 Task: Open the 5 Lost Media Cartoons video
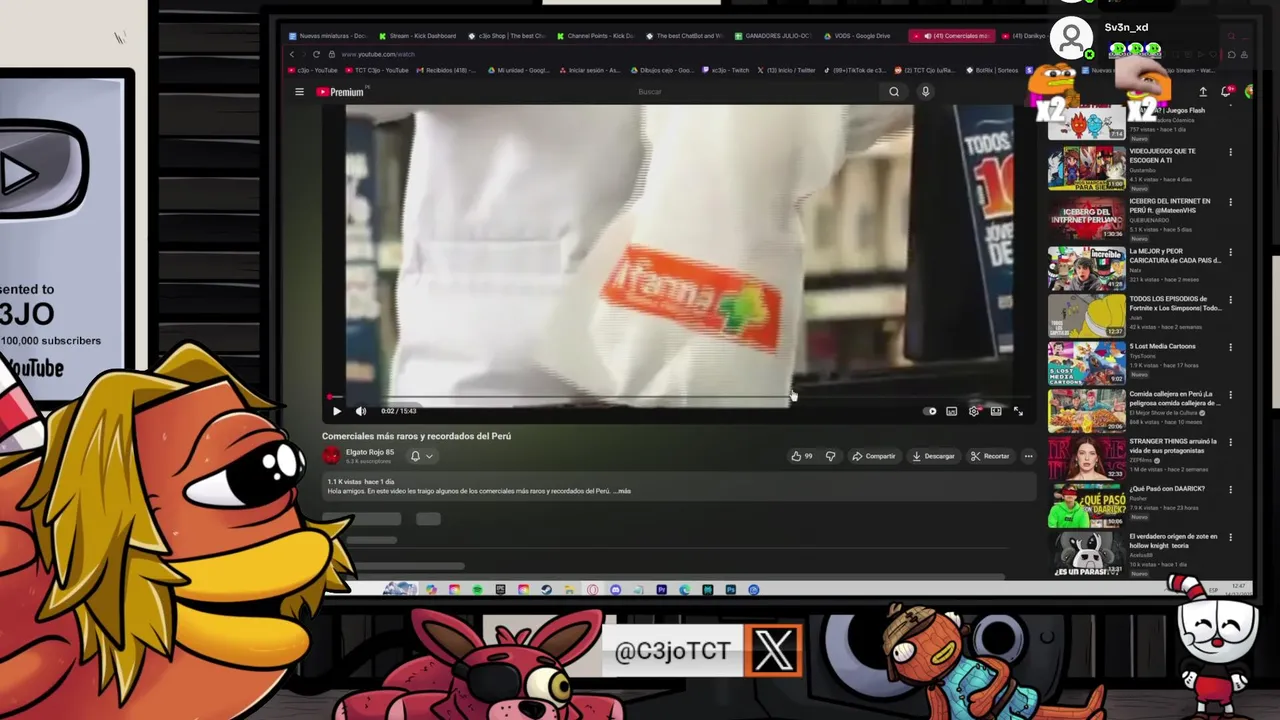point(1086,363)
